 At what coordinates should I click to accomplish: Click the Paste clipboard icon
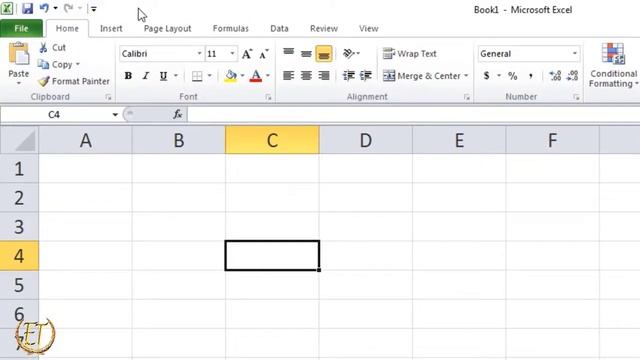click(19, 54)
